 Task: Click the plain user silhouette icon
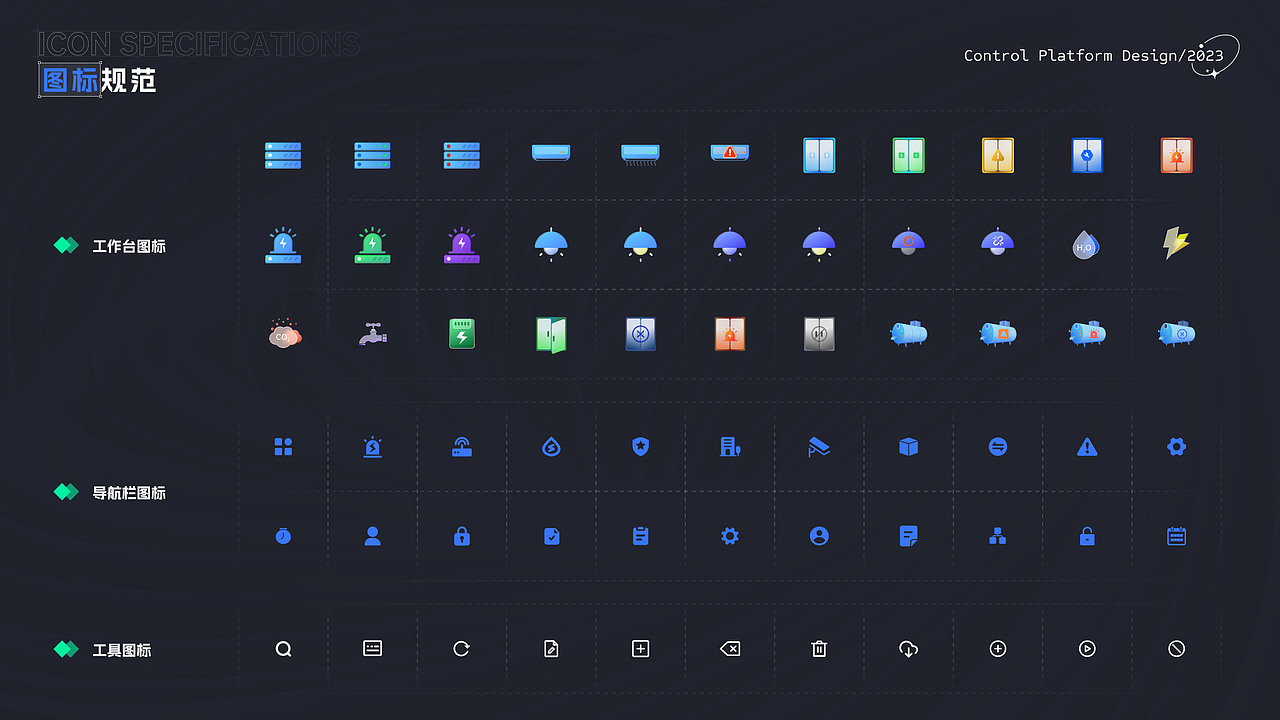(x=372, y=536)
